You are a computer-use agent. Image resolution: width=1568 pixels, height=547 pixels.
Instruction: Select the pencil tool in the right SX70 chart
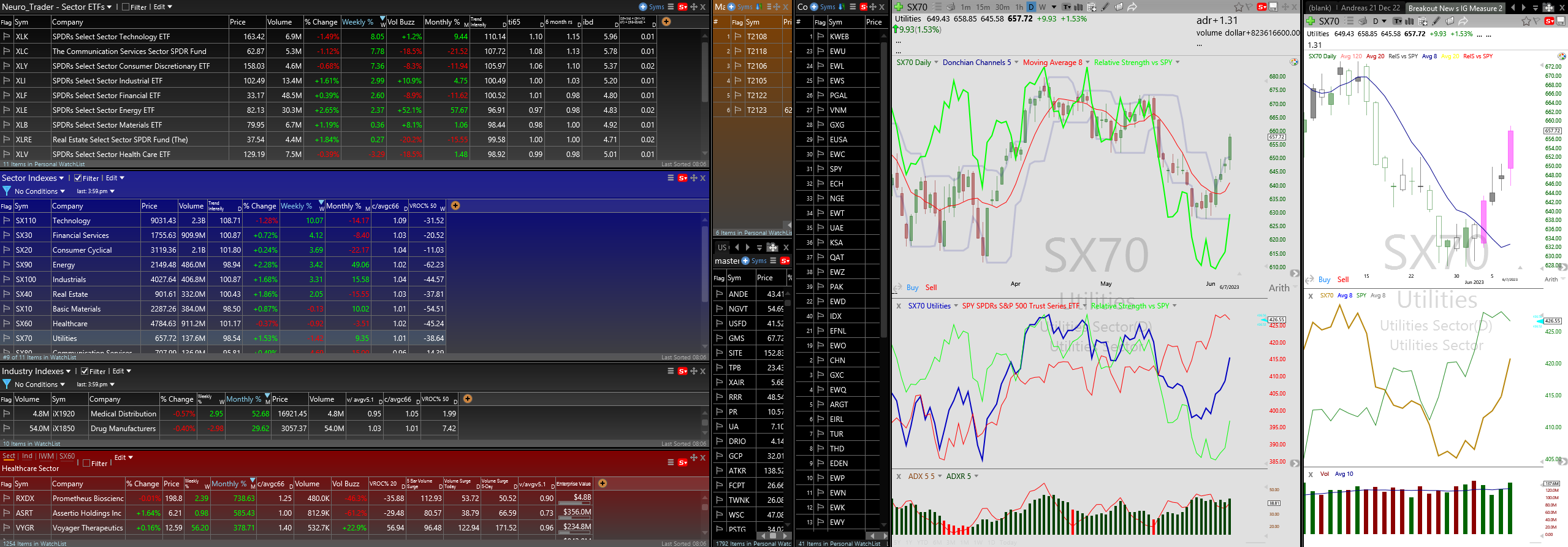(x=1437, y=21)
